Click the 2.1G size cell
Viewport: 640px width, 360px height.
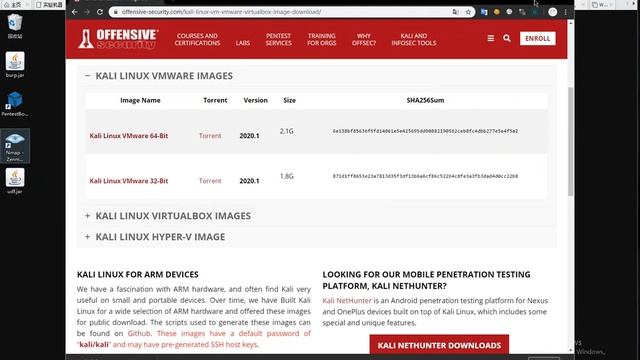pyautogui.click(x=287, y=131)
